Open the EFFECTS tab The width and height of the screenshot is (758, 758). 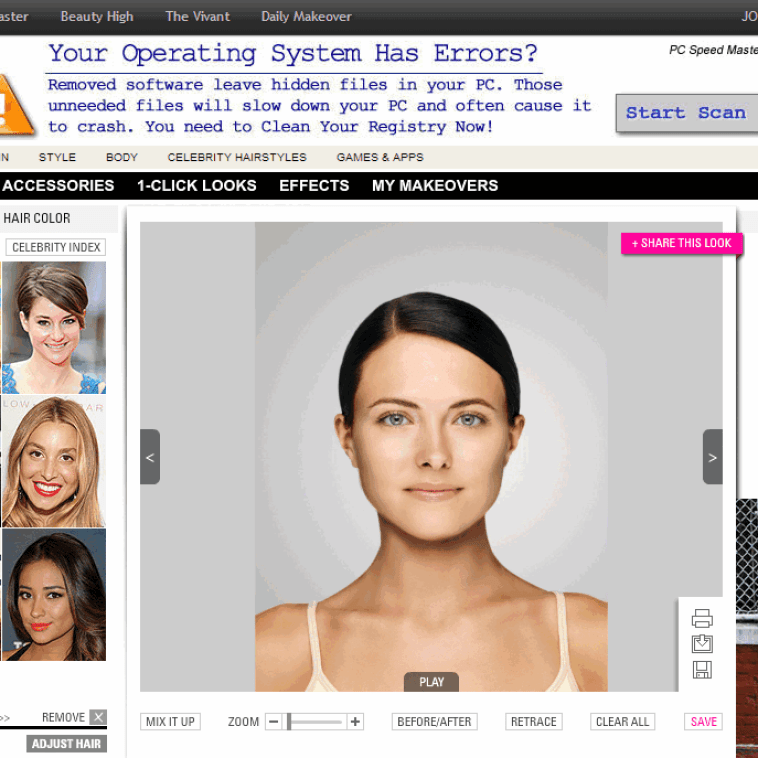pyautogui.click(x=314, y=186)
